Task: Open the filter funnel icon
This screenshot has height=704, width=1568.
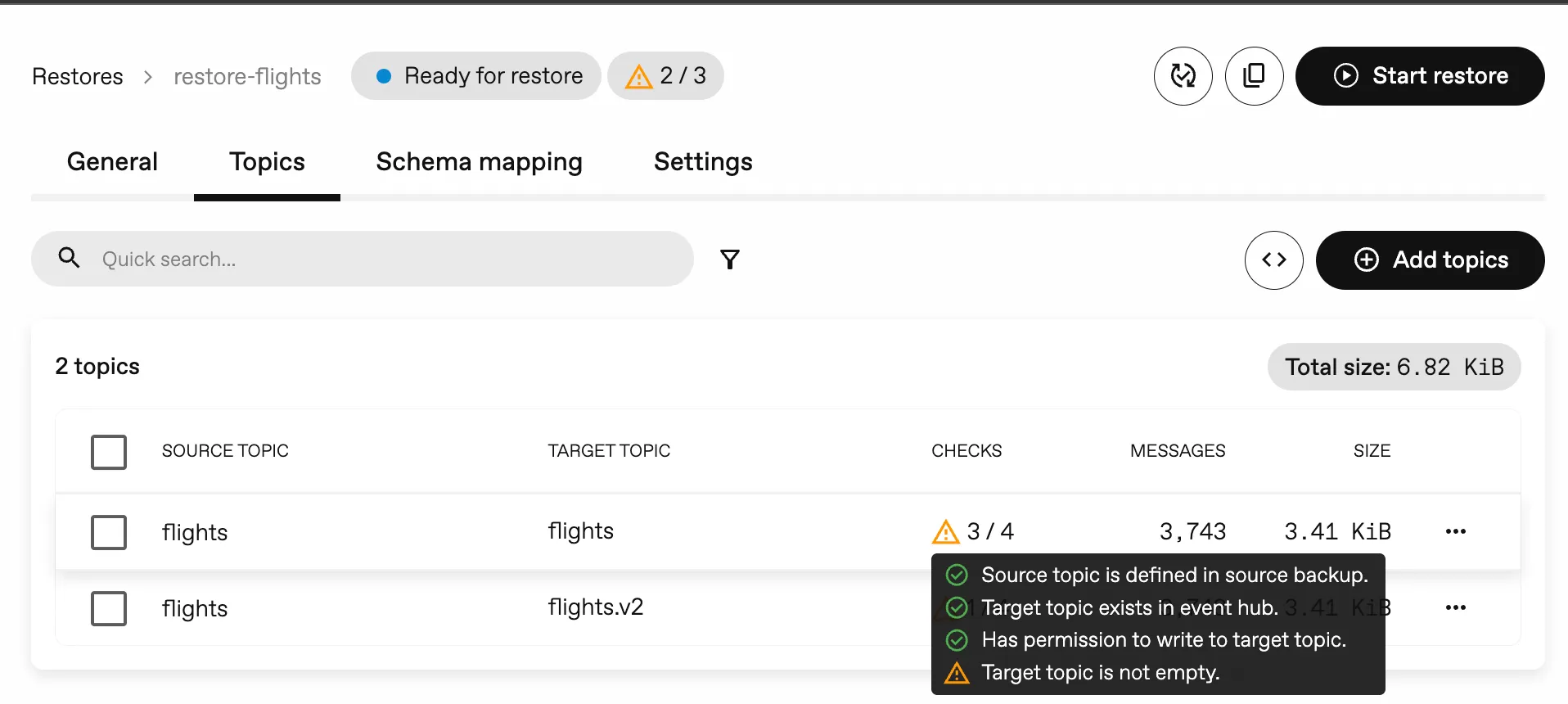Action: 729,259
